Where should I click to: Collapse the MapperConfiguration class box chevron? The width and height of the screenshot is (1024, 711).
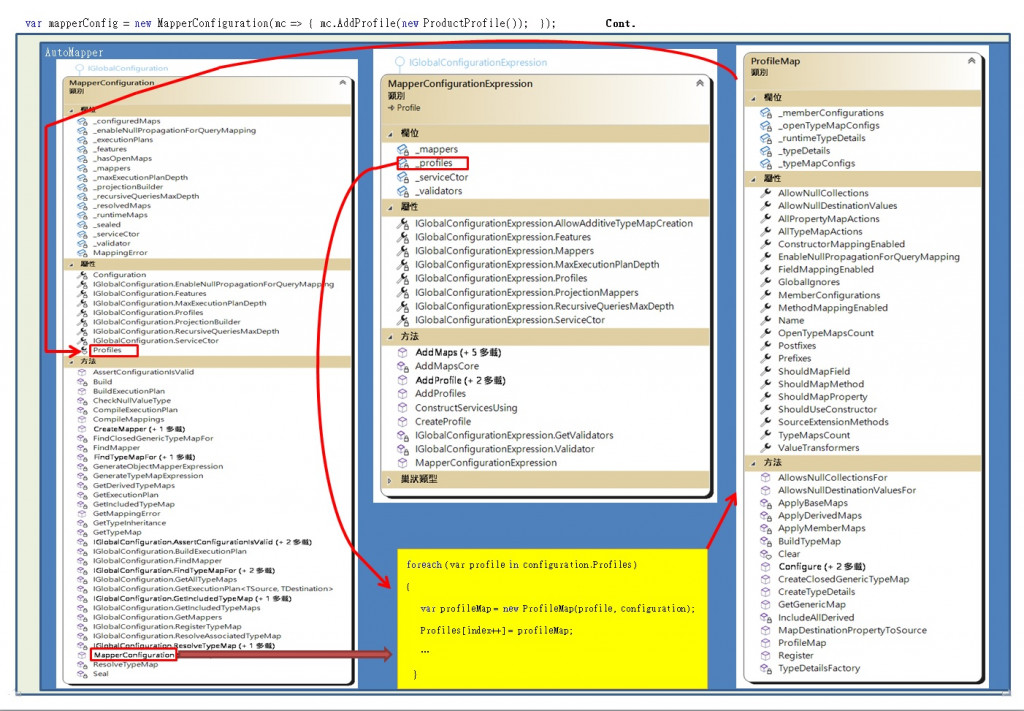pyautogui.click(x=342, y=83)
